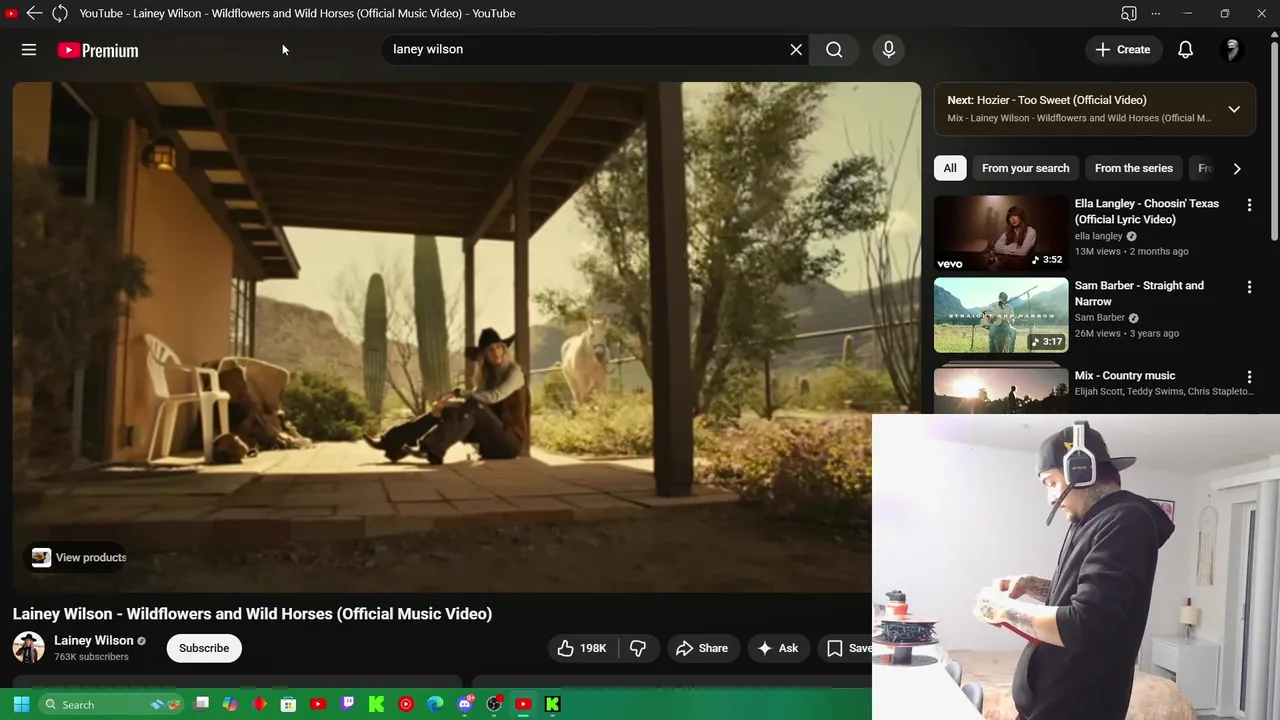Open OBS Studio taskbar icon
The image size is (1280, 720).
click(x=493, y=704)
